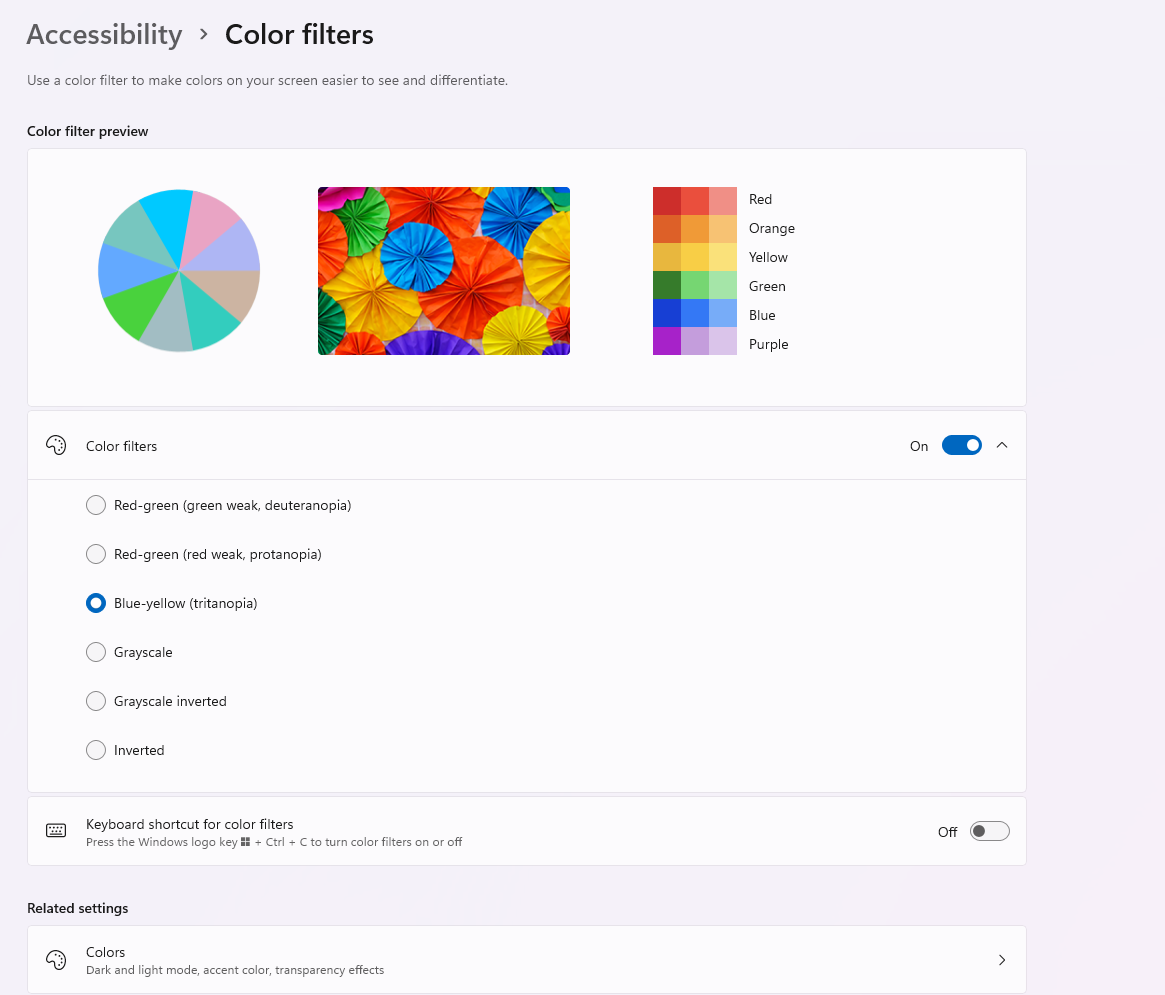Pick the Grayscale inverted filter
1165x995 pixels.
coord(95,701)
